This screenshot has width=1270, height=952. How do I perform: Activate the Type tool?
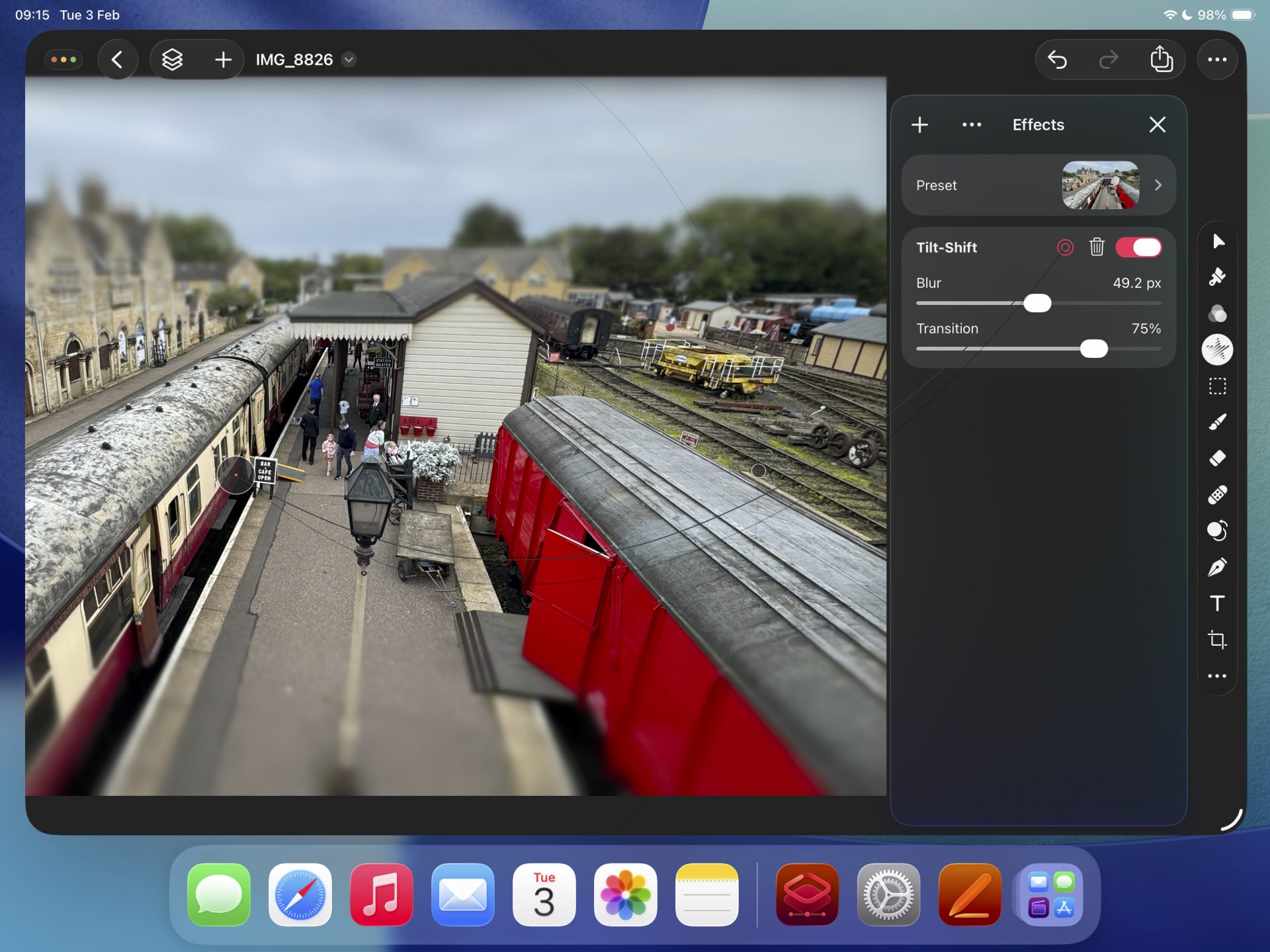pyautogui.click(x=1217, y=603)
